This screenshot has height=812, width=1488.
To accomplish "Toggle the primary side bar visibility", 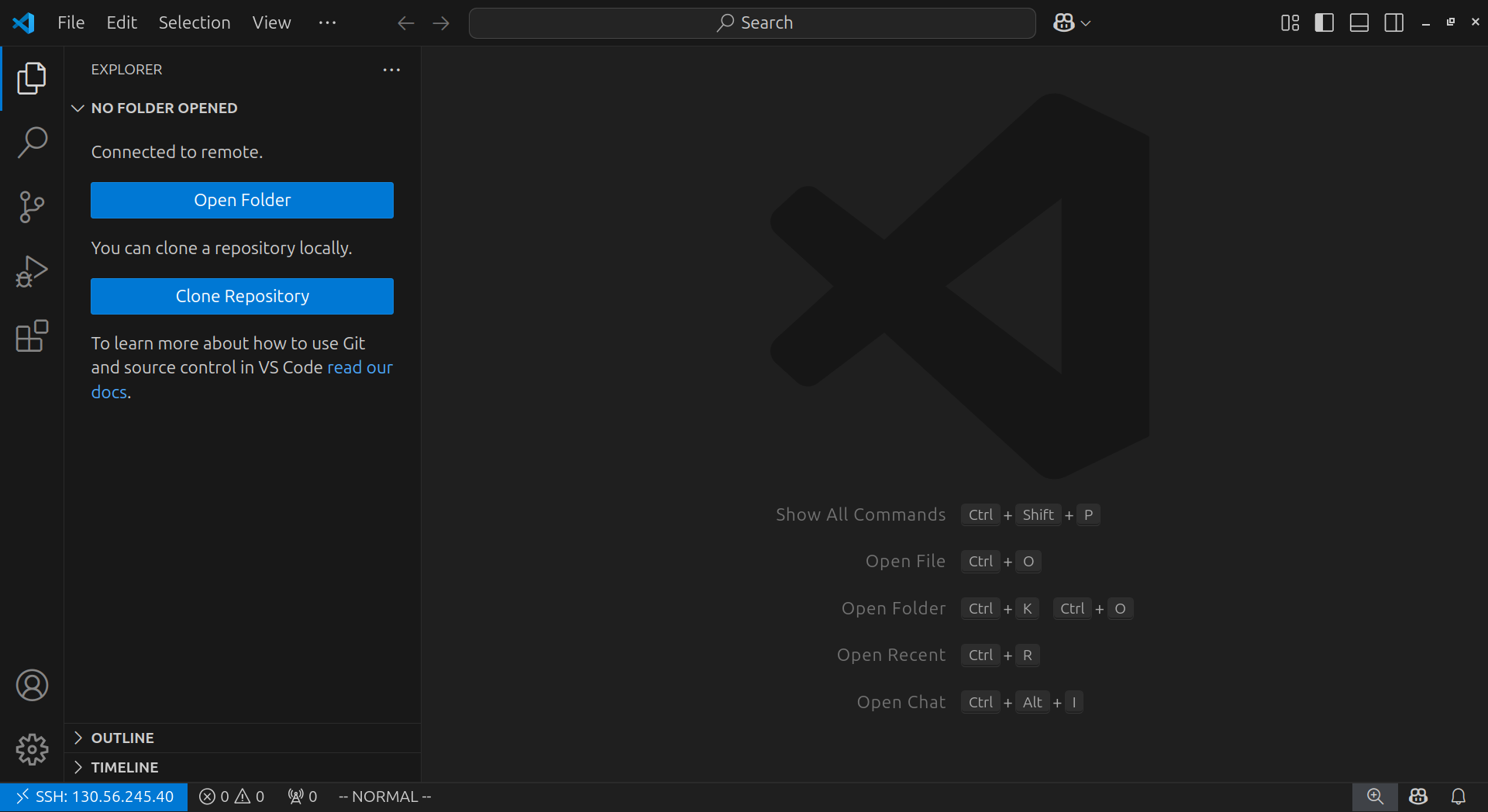I will [x=1324, y=23].
